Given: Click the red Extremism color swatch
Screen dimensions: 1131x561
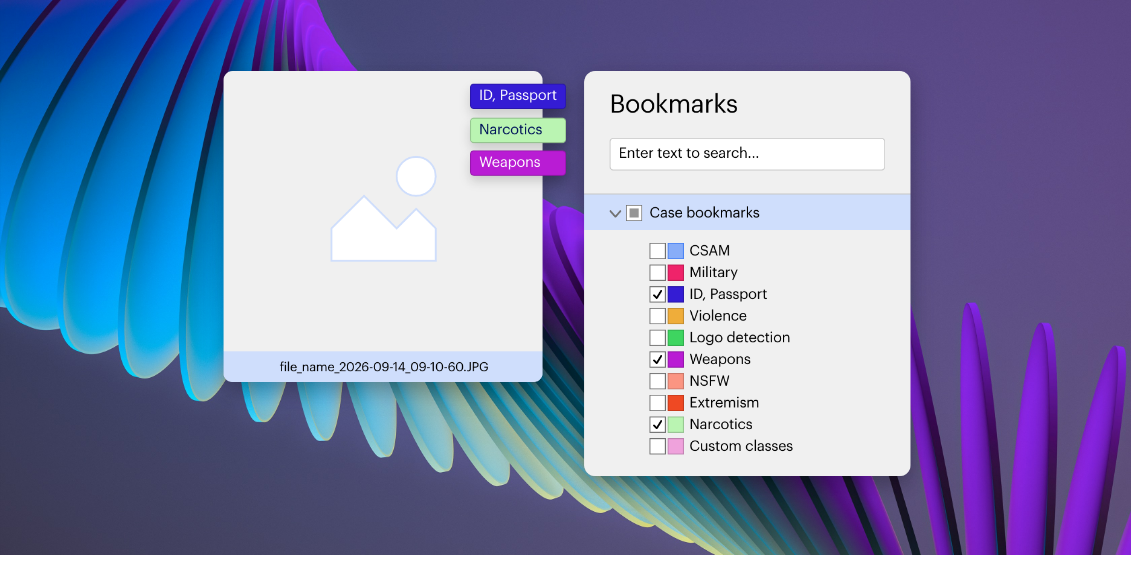Looking at the screenshot, I should click(x=676, y=403).
